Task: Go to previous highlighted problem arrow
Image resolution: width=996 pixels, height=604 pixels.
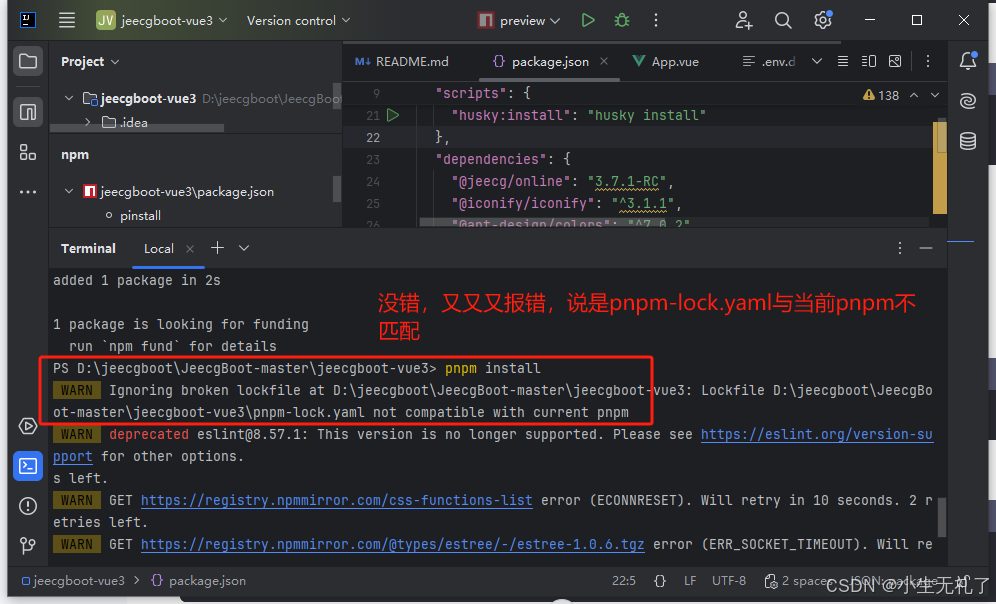Action: pos(914,95)
